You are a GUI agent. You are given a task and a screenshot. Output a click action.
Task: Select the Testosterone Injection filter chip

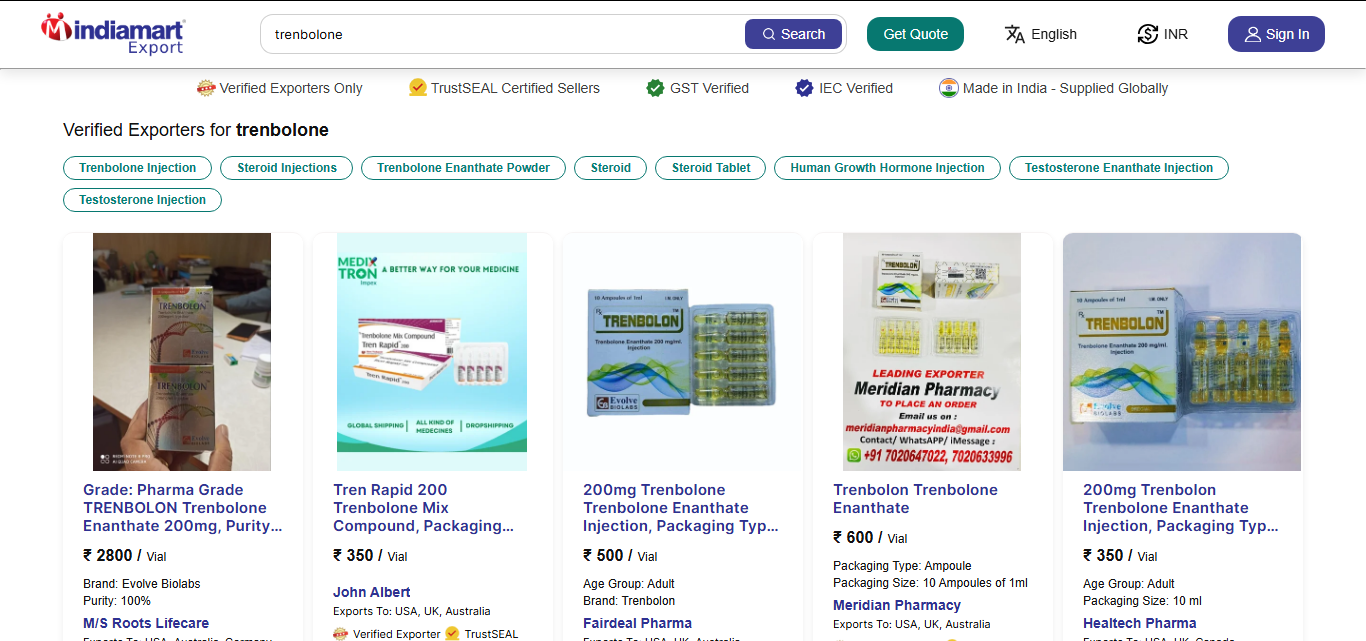(x=143, y=200)
